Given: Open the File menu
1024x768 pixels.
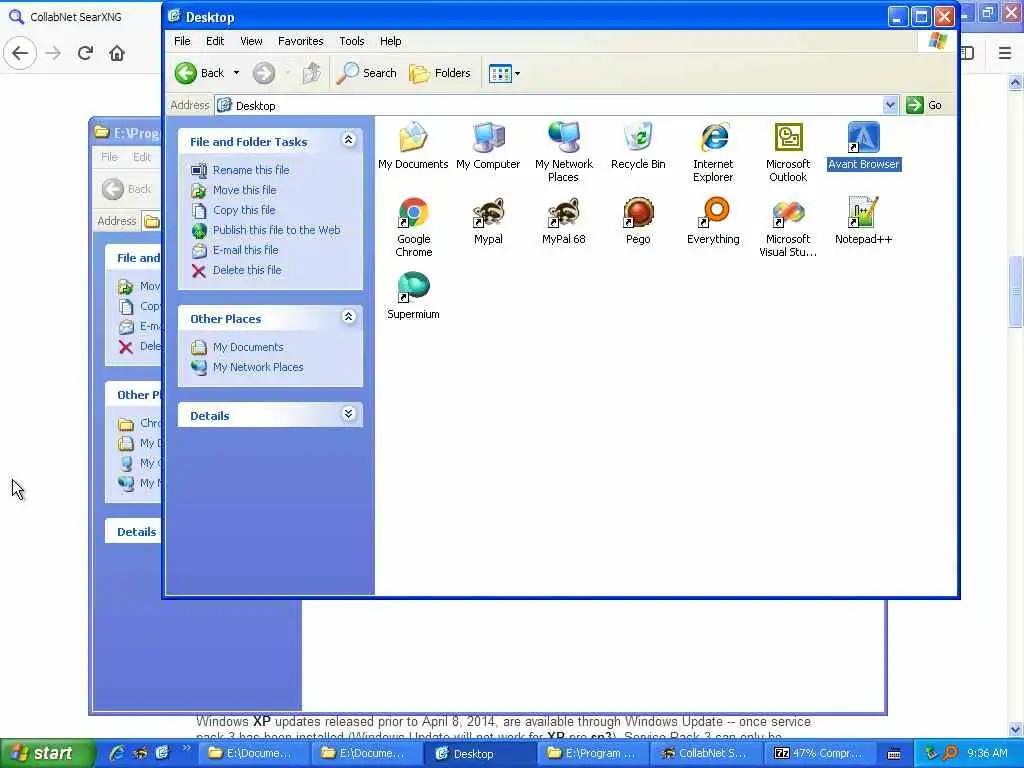Looking at the screenshot, I should (x=182, y=41).
